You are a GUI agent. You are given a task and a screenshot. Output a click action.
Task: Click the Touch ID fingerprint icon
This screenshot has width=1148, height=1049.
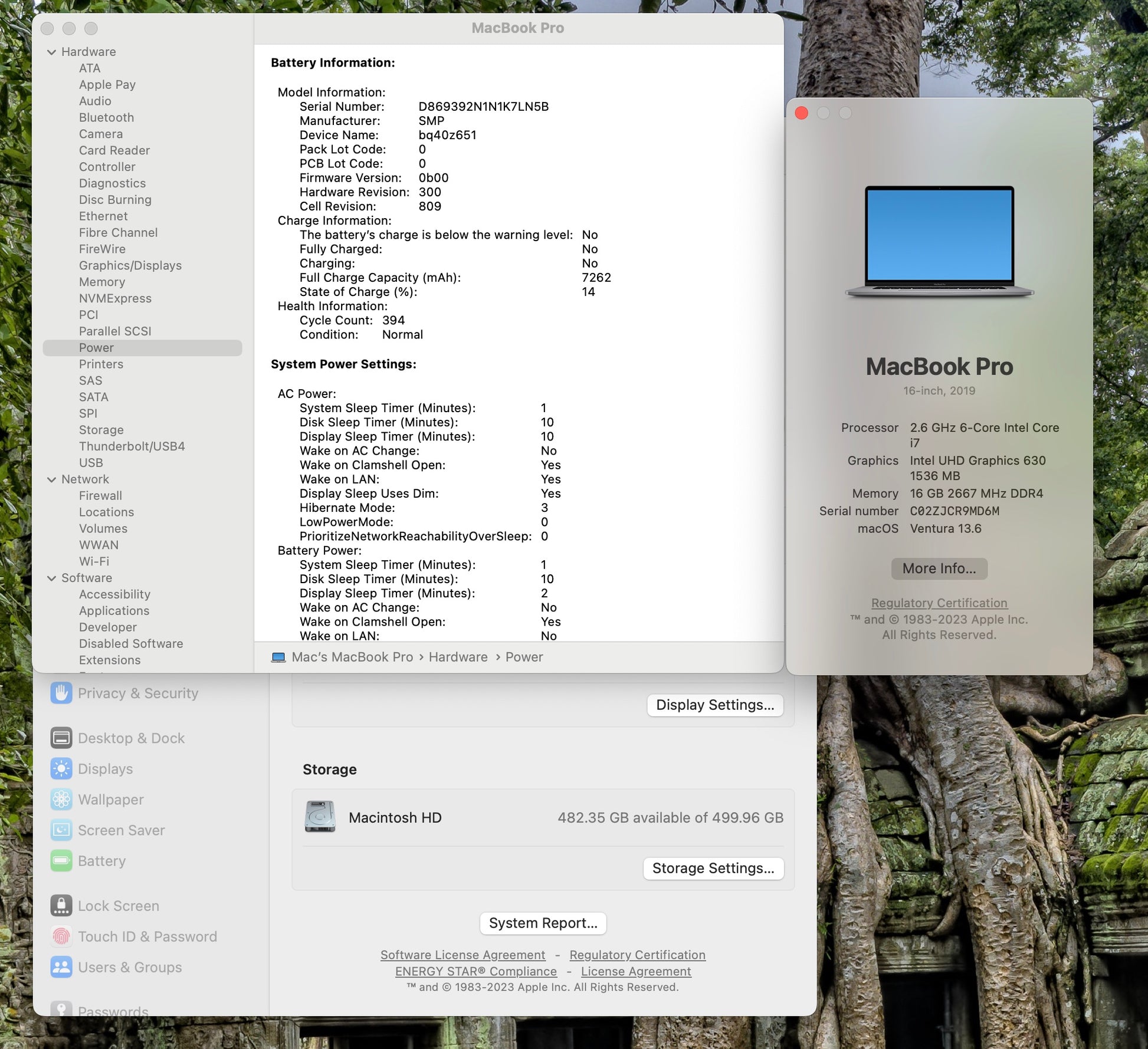(61, 936)
